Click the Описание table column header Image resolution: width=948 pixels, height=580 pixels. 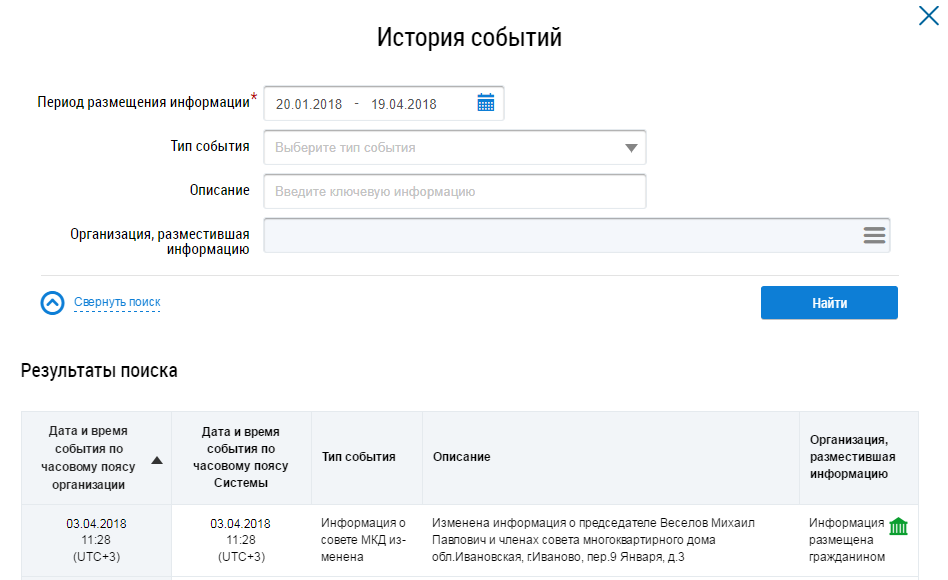coord(461,457)
